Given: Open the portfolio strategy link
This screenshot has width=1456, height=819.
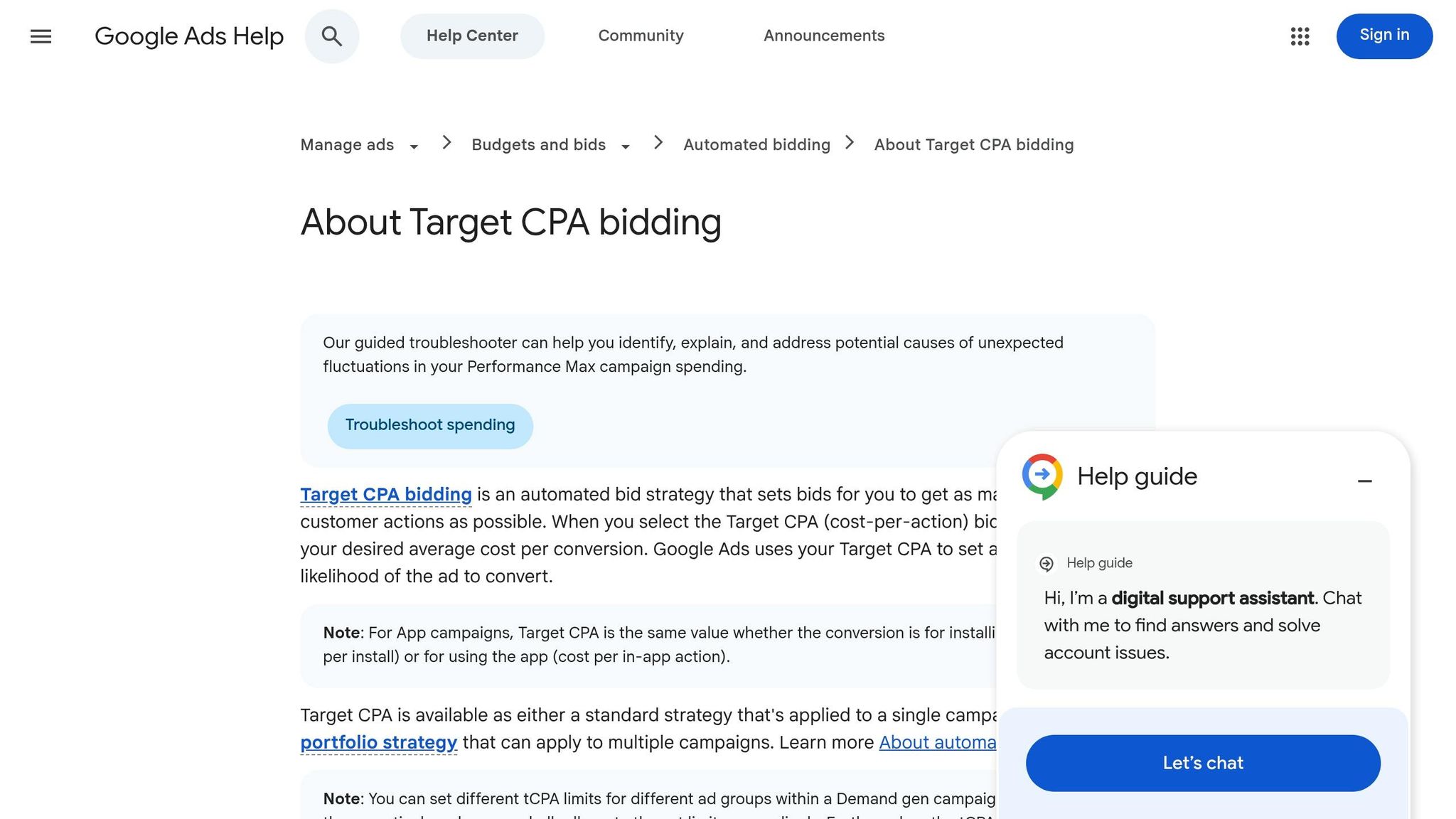Looking at the screenshot, I should tap(378, 742).
